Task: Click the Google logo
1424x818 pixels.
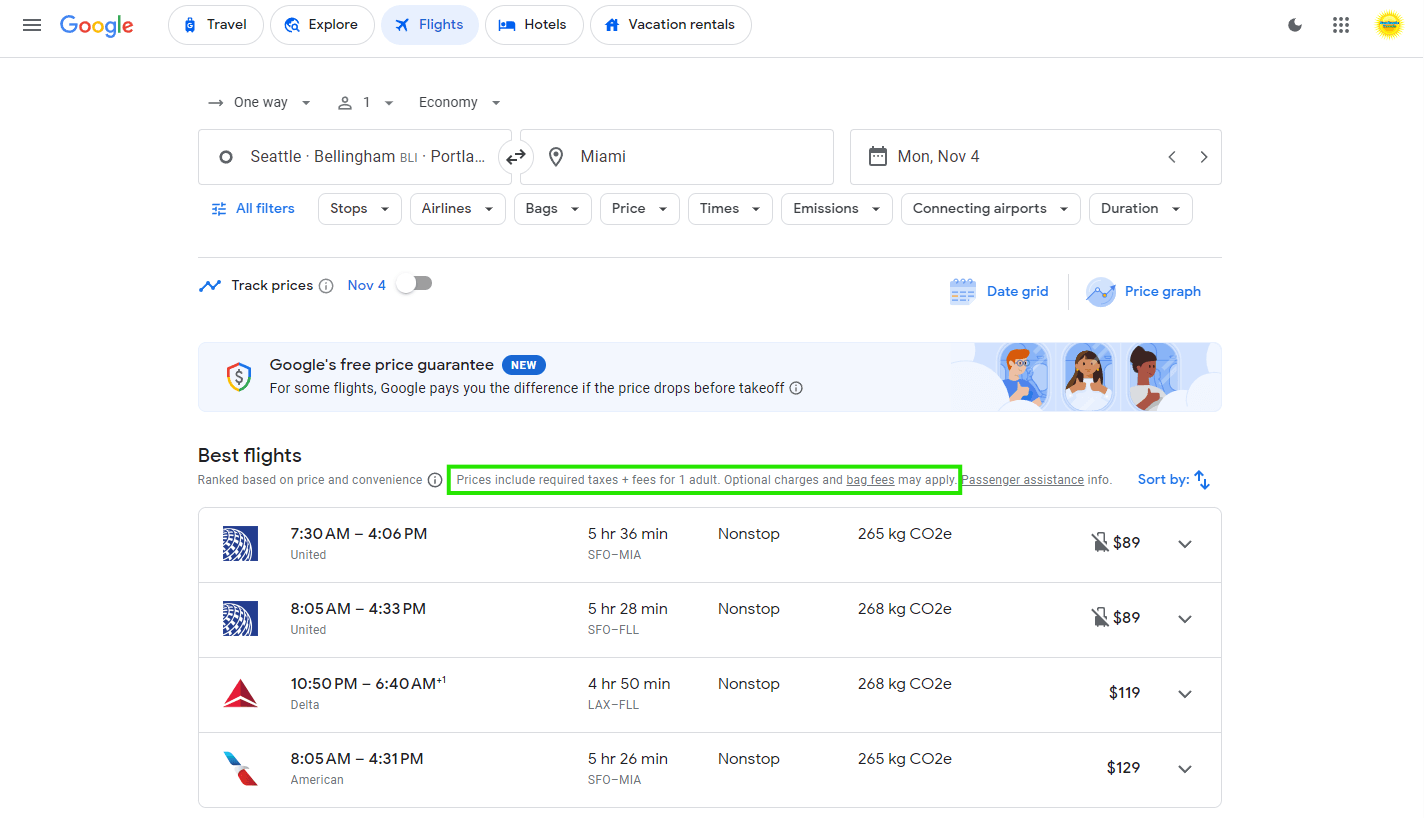Action: 96,27
